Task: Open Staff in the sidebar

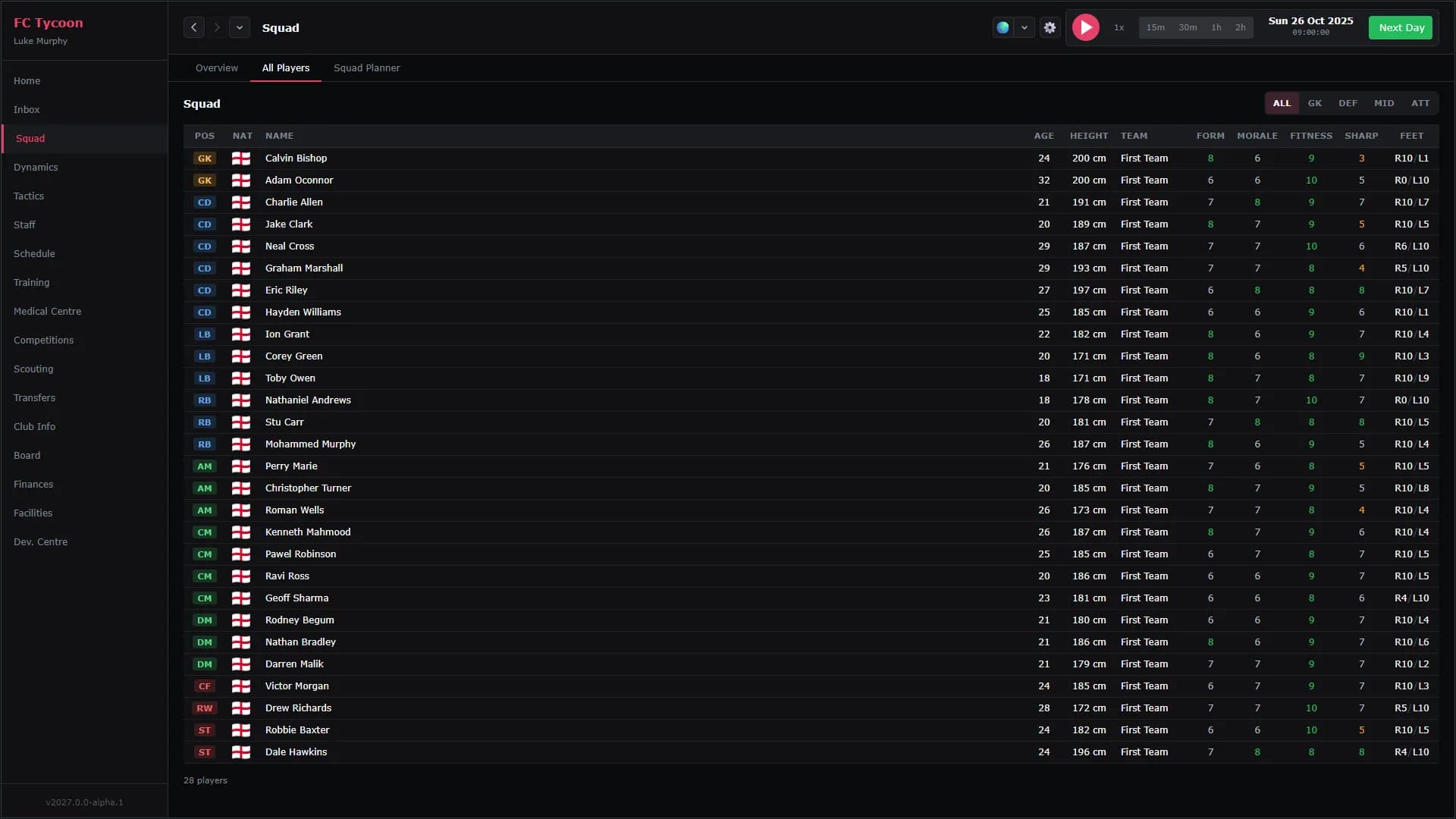Action: (x=84, y=225)
